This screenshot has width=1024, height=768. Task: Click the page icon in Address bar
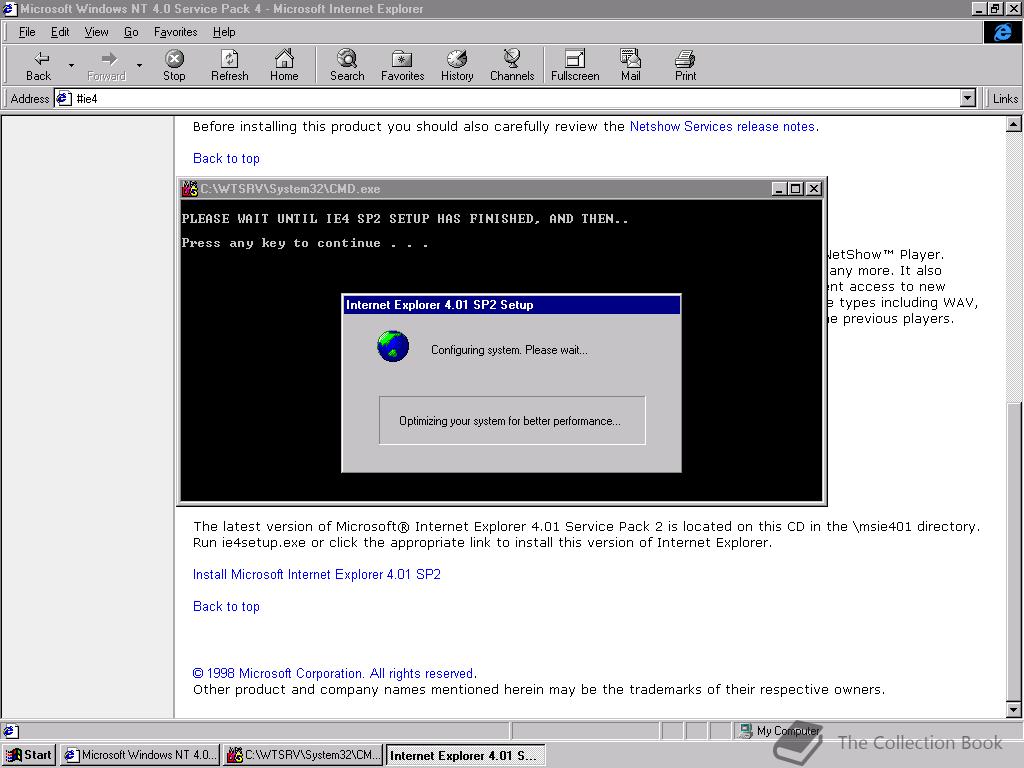point(63,99)
